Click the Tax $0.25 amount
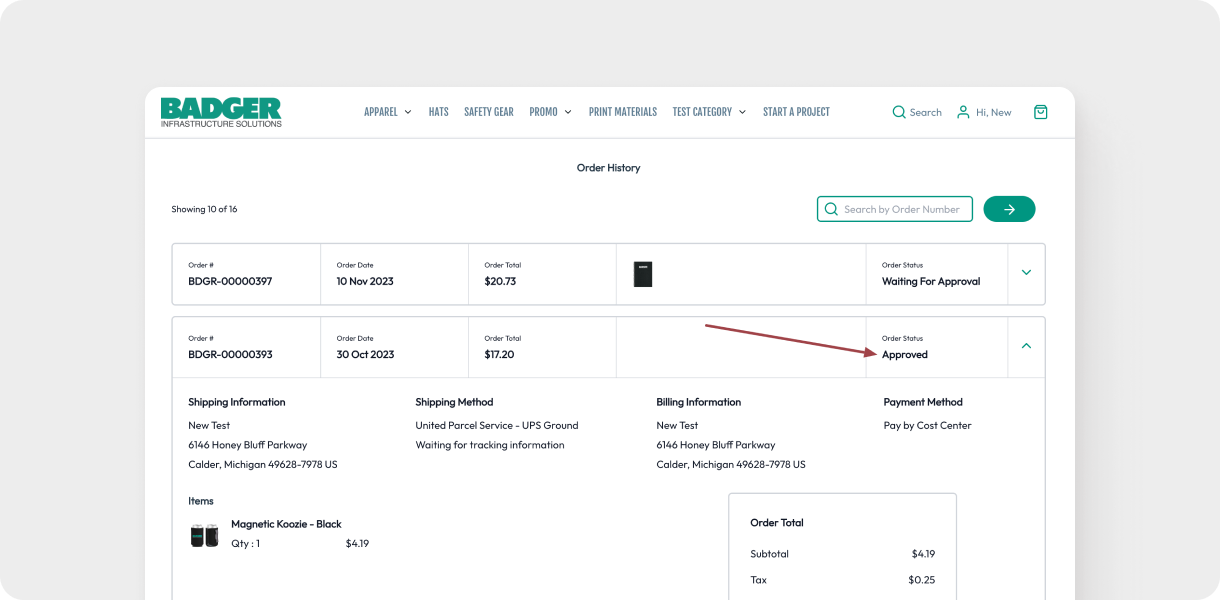 [921, 580]
